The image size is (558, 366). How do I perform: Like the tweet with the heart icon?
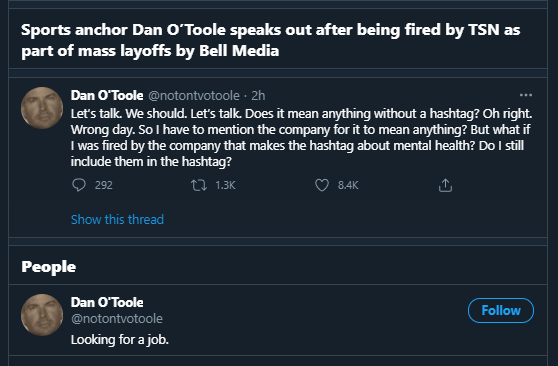click(x=322, y=185)
